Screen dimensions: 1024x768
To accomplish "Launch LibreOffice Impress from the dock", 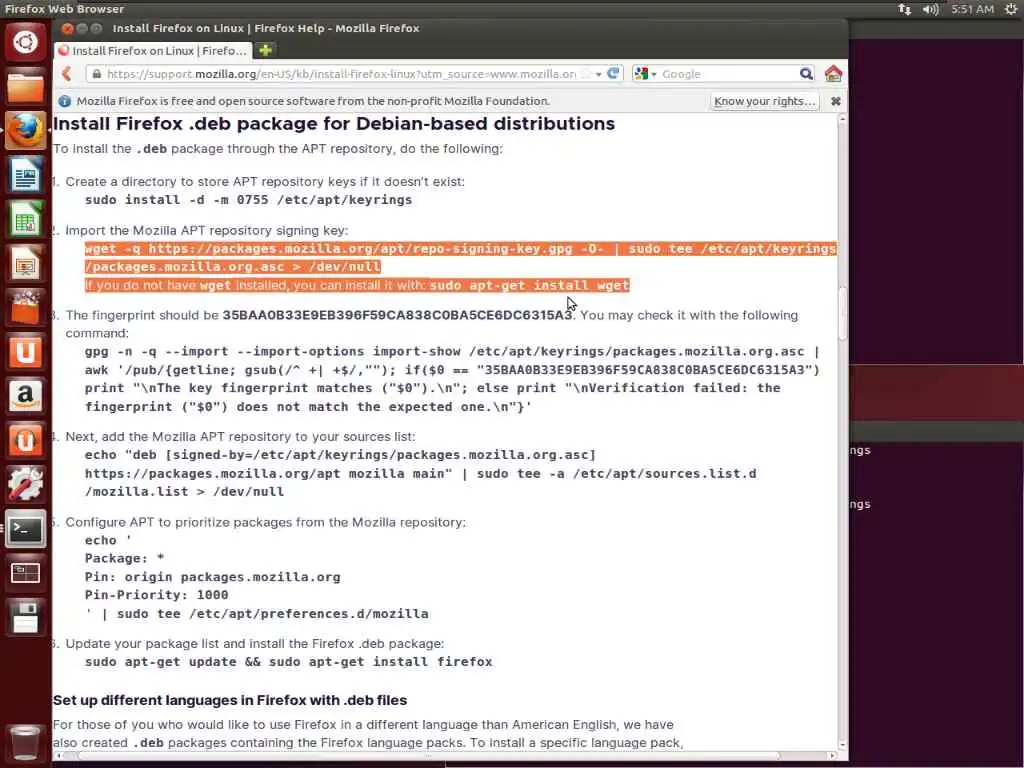I will coord(25,264).
